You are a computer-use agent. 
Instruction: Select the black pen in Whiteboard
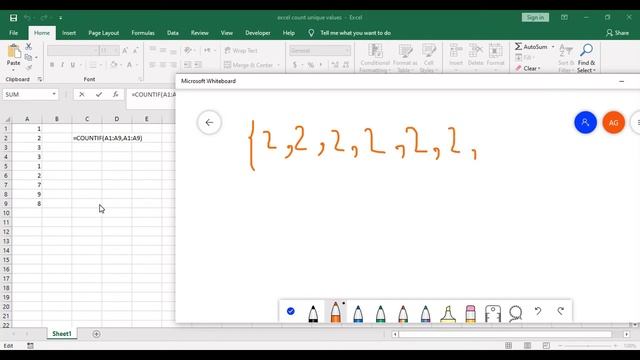coord(313,313)
